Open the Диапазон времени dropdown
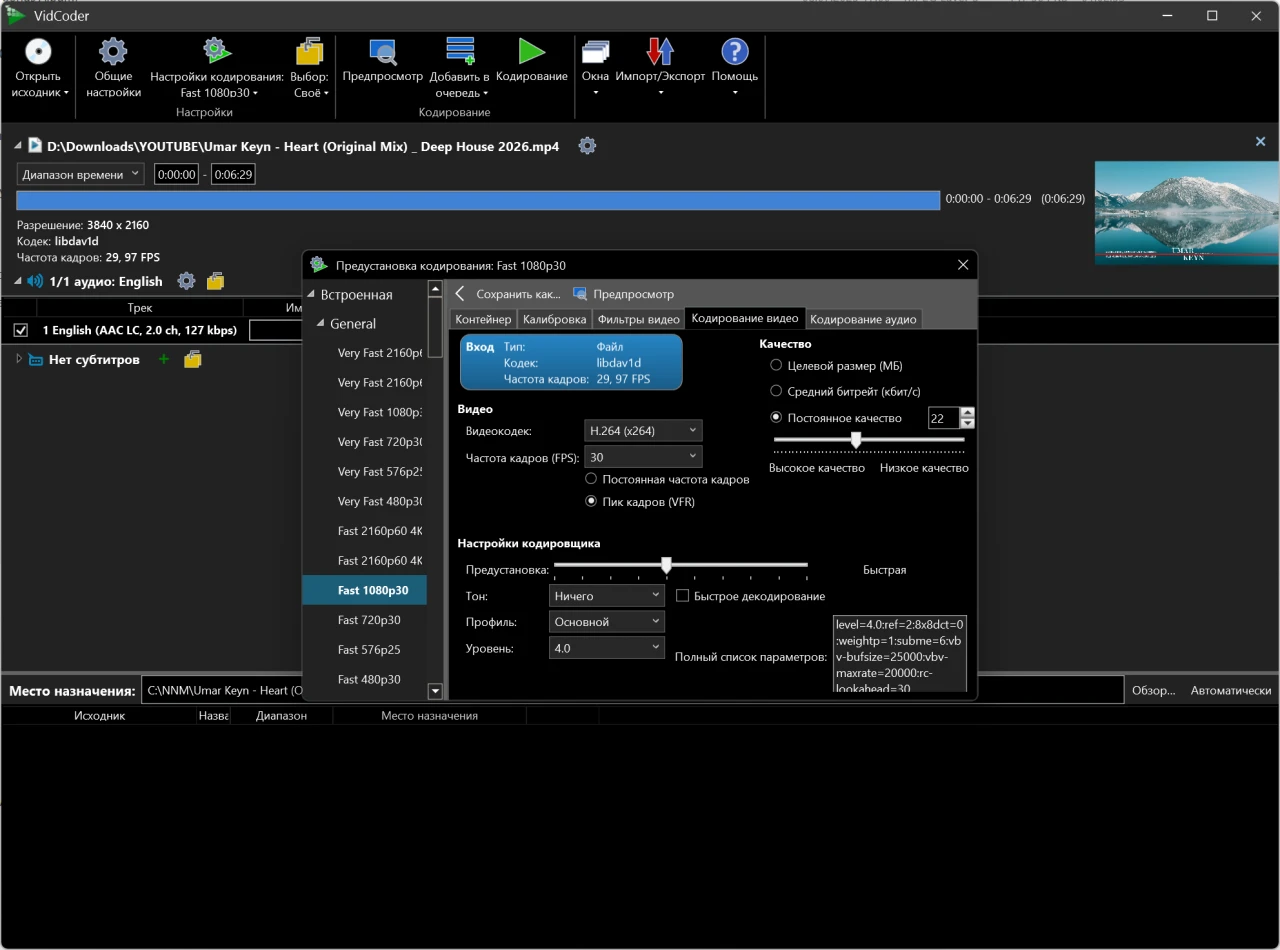Image resolution: width=1280 pixels, height=950 pixels. coord(81,174)
